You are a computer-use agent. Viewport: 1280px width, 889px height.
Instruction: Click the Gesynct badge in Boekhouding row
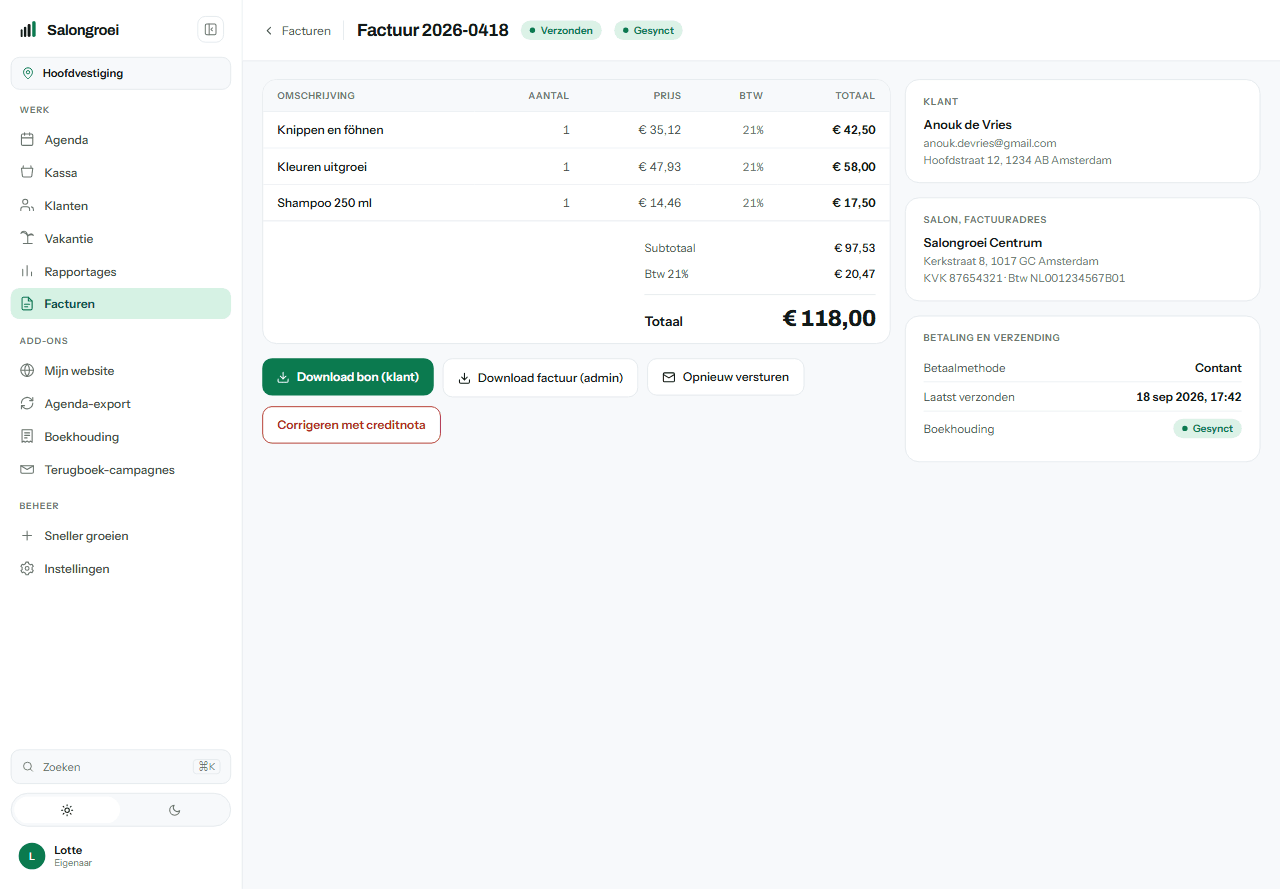[1207, 429]
